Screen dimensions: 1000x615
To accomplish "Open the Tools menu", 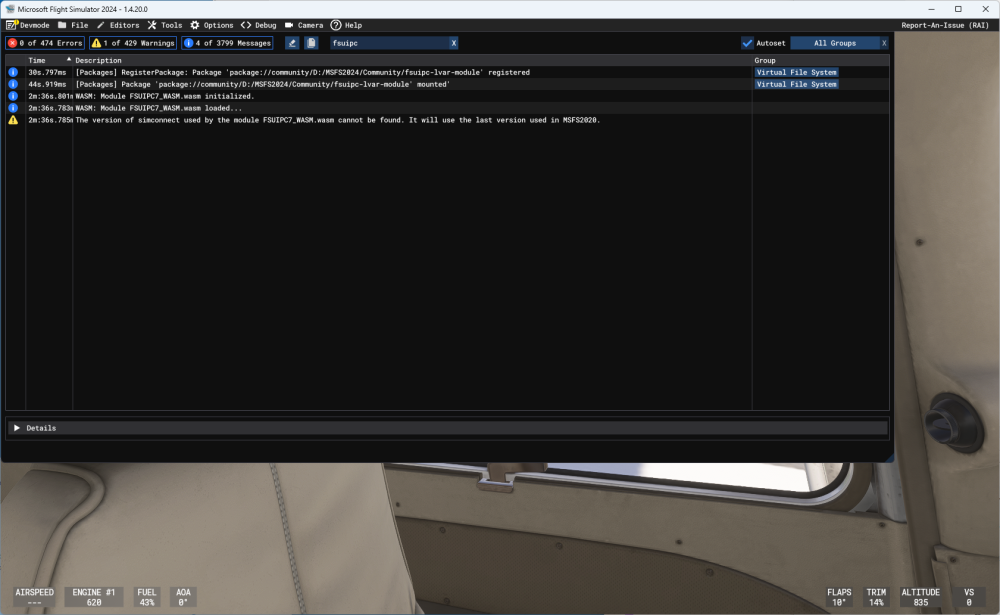I will [x=165, y=25].
